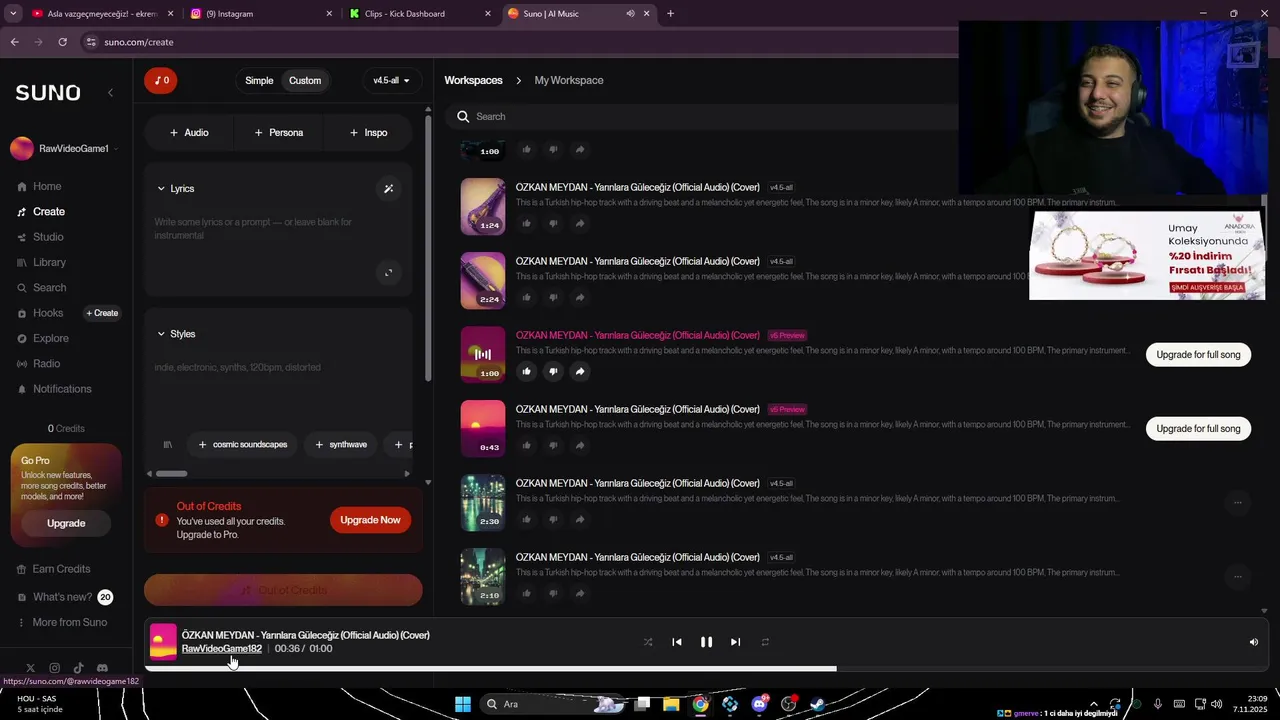
Task: Open more options for the 2:30 song
Action: tap(1237, 503)
